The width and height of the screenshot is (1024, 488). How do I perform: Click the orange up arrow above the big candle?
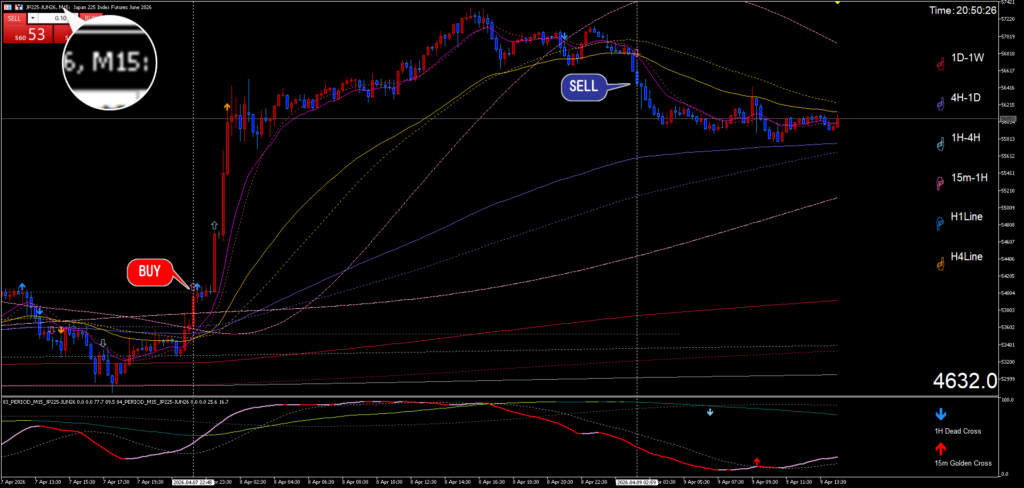click(x=227, y=106)
